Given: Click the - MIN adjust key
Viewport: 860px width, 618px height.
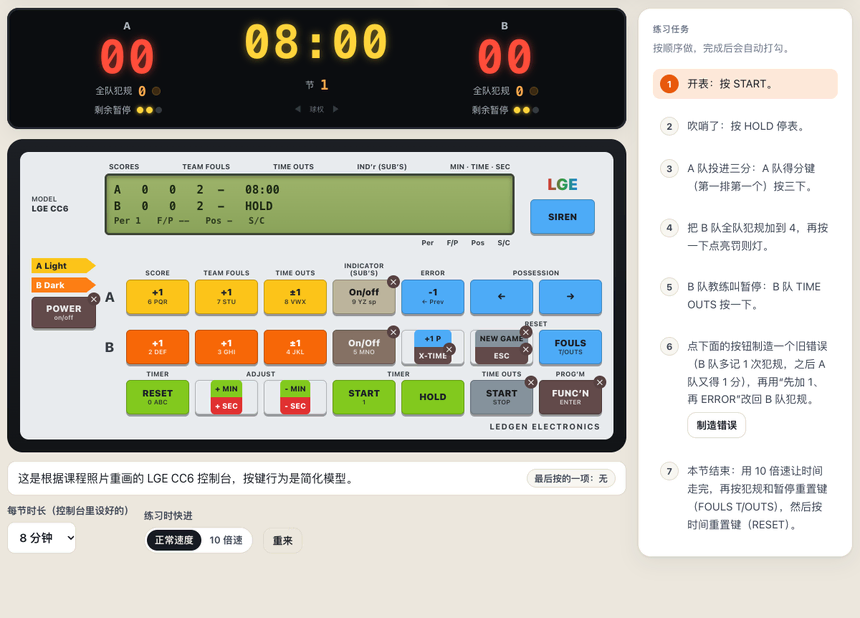Looking at the screenshot, I should (x=295, y=389).
